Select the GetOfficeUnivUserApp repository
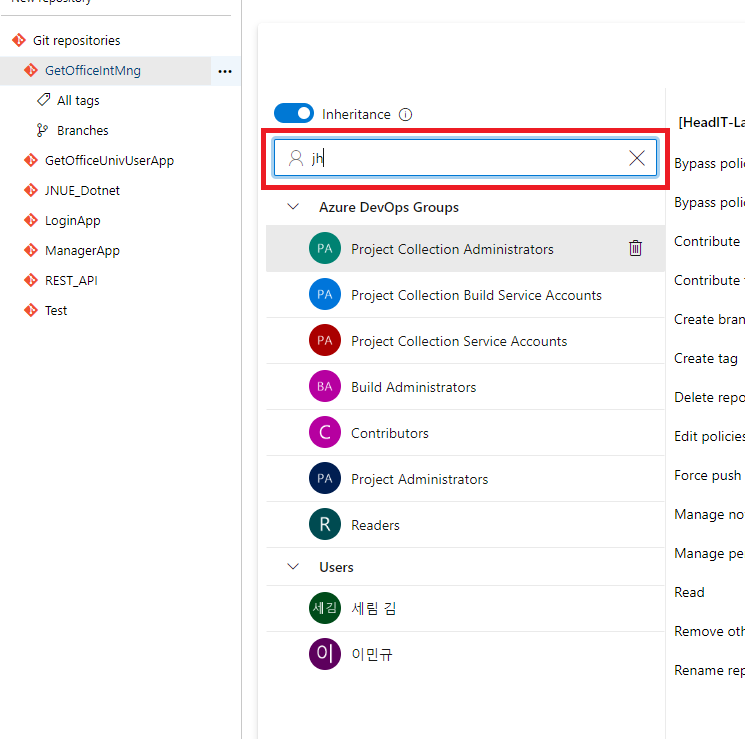 tap(109, 161)
